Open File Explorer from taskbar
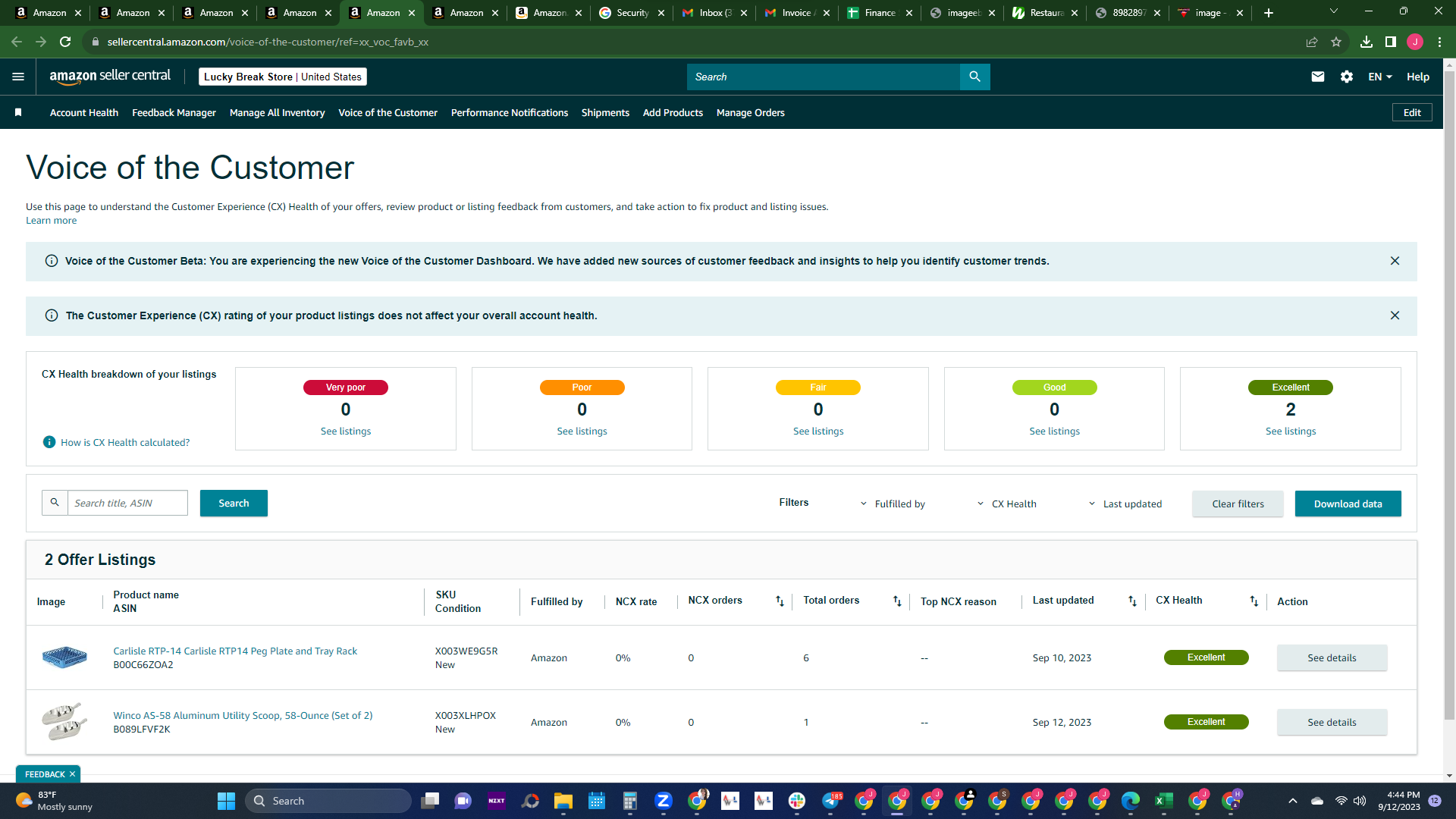The image size is (1456, 819). point(563,801)
